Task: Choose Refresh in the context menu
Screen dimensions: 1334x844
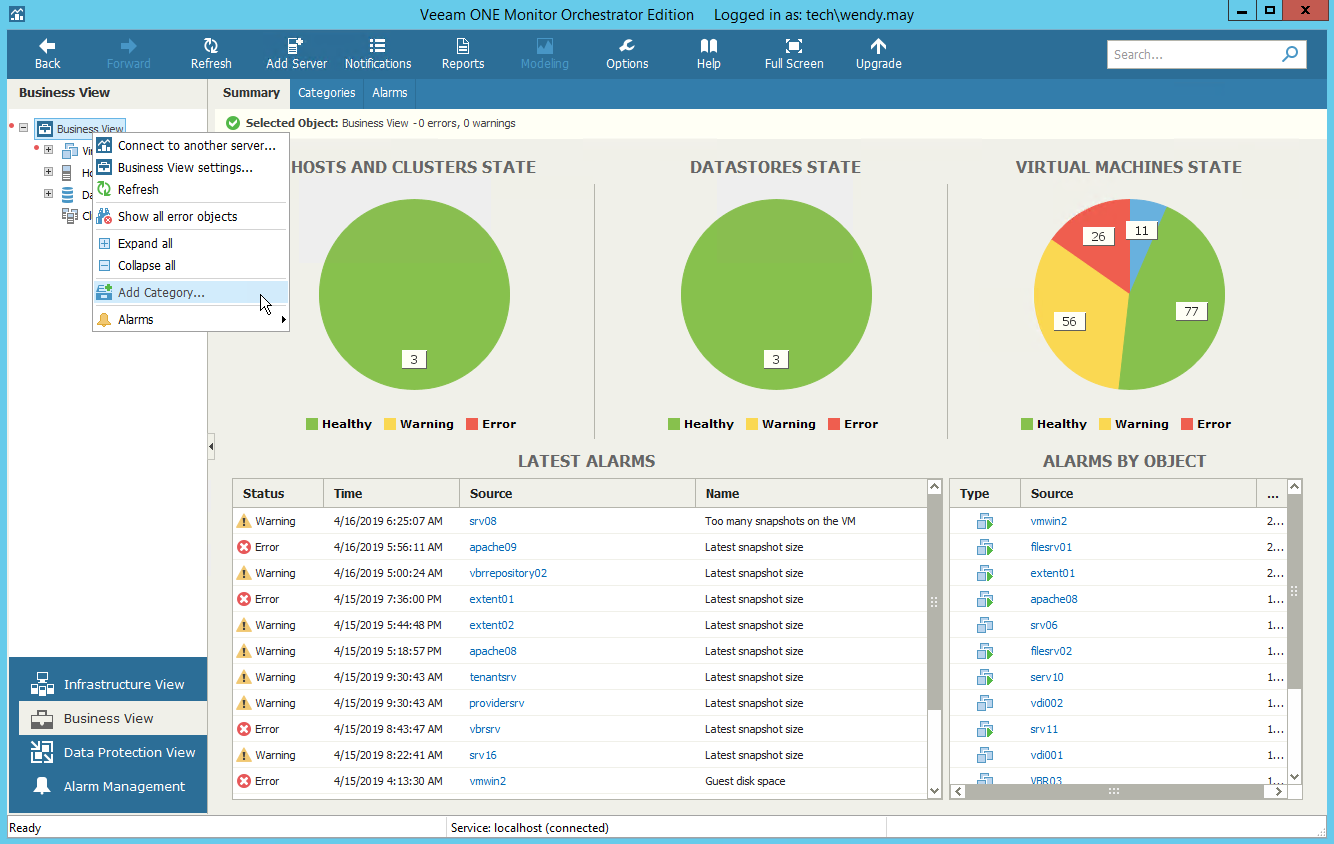Action: 191,190
